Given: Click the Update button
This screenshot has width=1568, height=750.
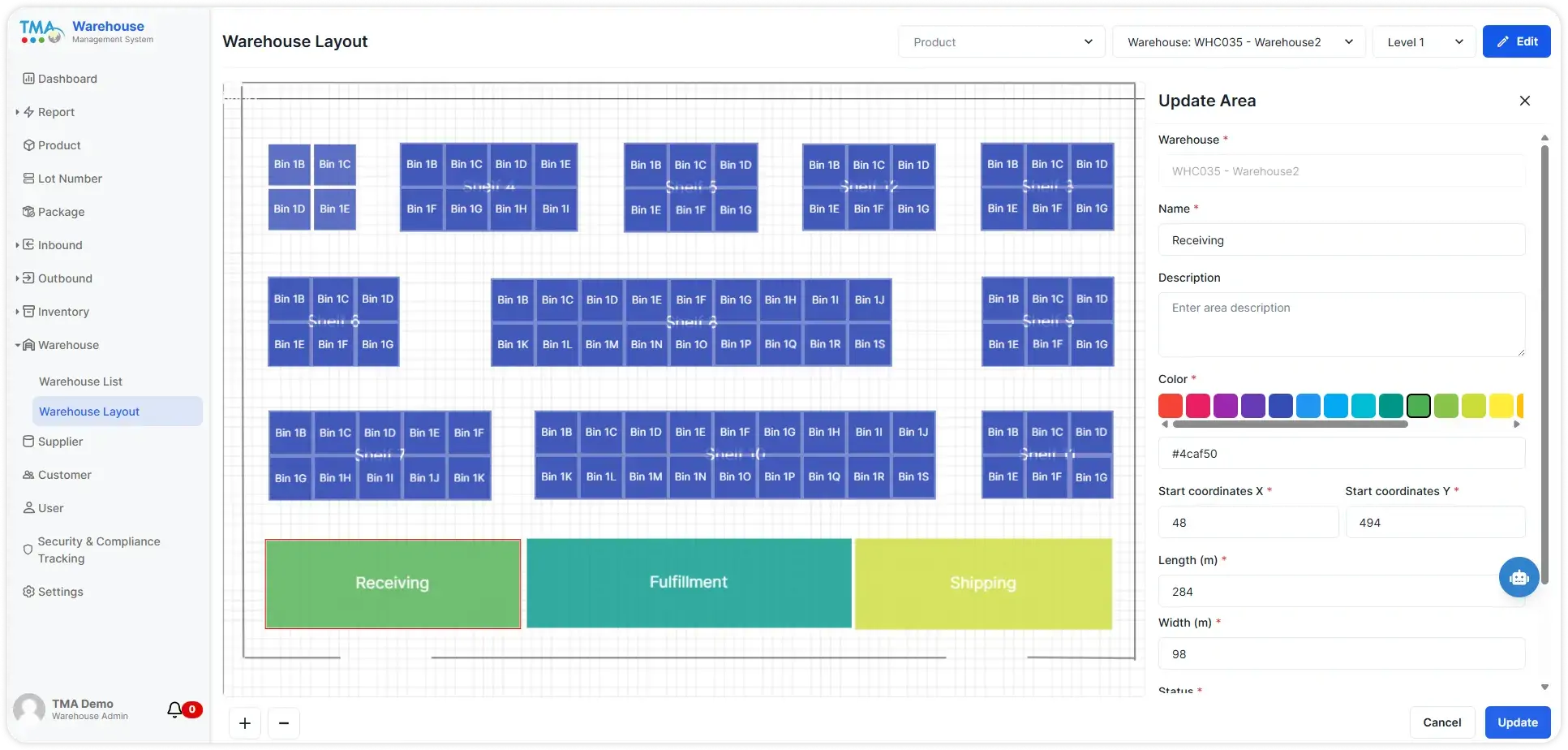Looking at the screenshot, I should 1517,722.
